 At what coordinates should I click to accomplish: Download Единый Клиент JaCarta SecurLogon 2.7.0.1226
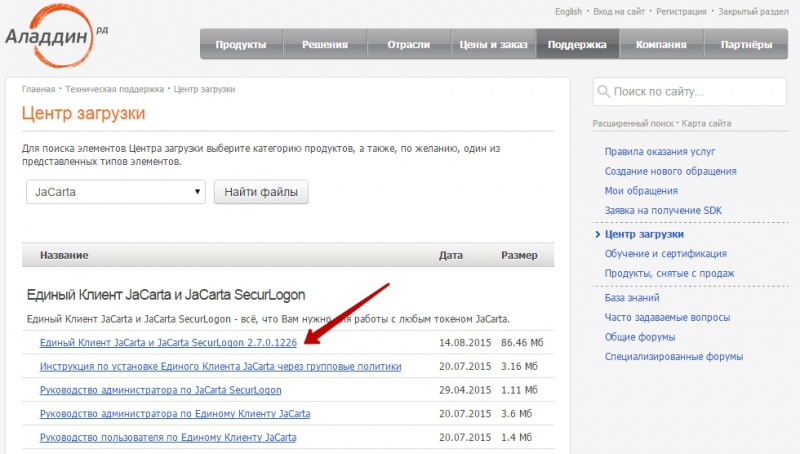[168, 343]
